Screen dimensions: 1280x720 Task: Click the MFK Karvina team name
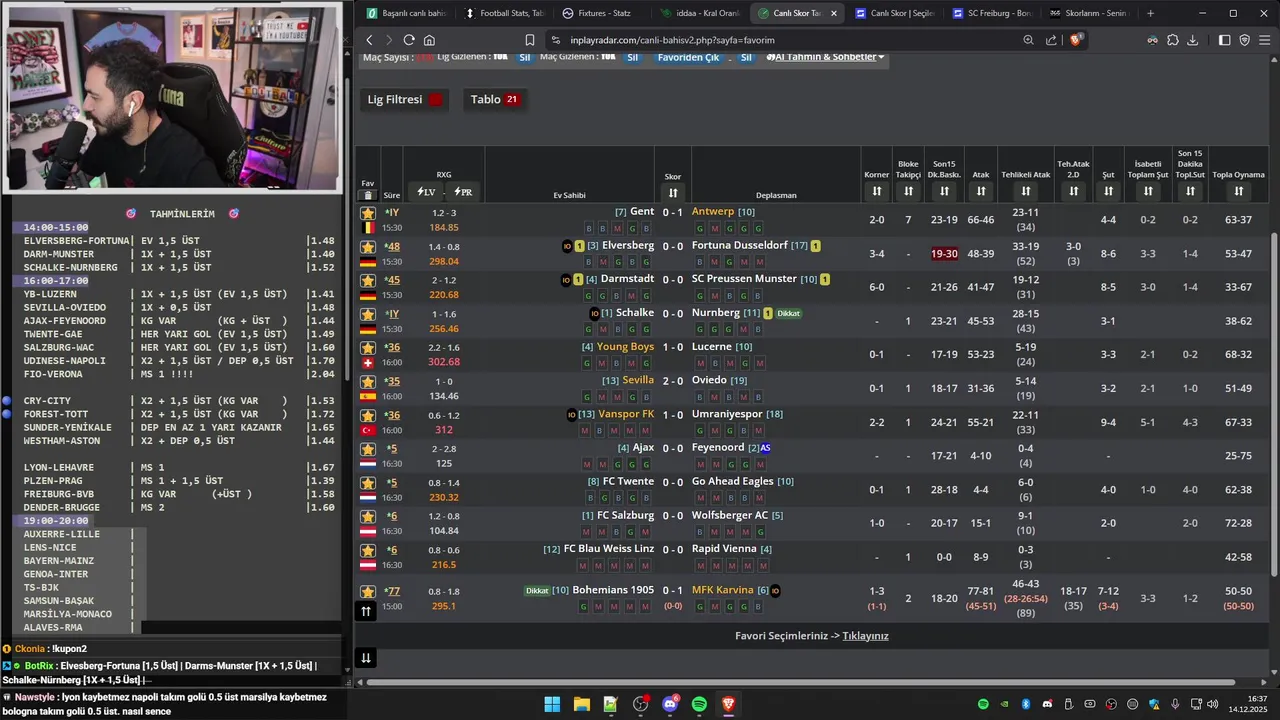pos(723,590)
